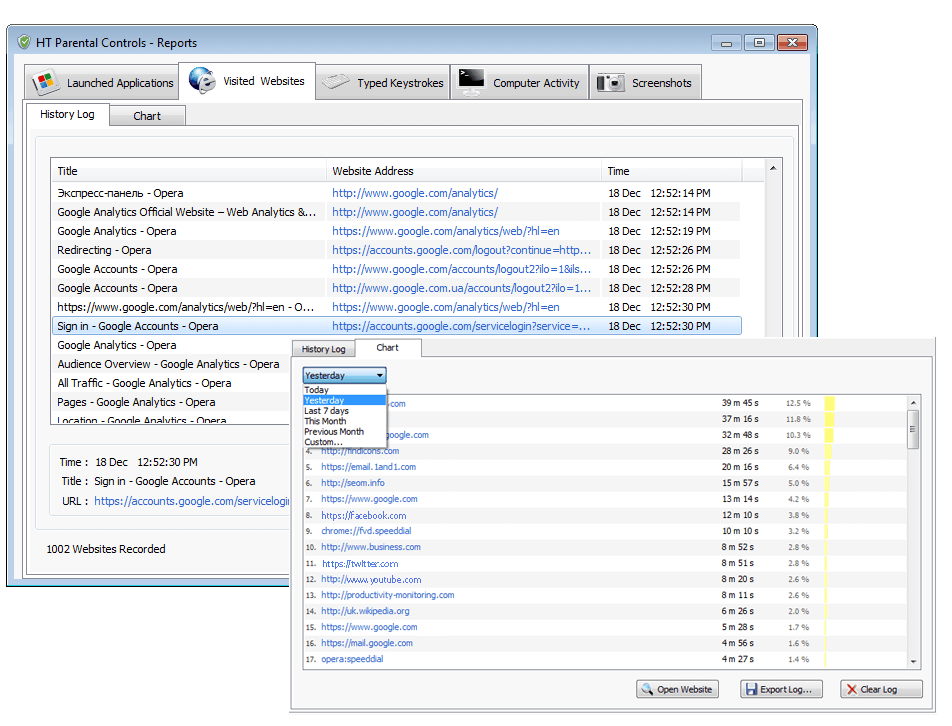This screenshot has height=726, width=952.
Task: Open the Computer Activity tab
Action: click(519, 83)
